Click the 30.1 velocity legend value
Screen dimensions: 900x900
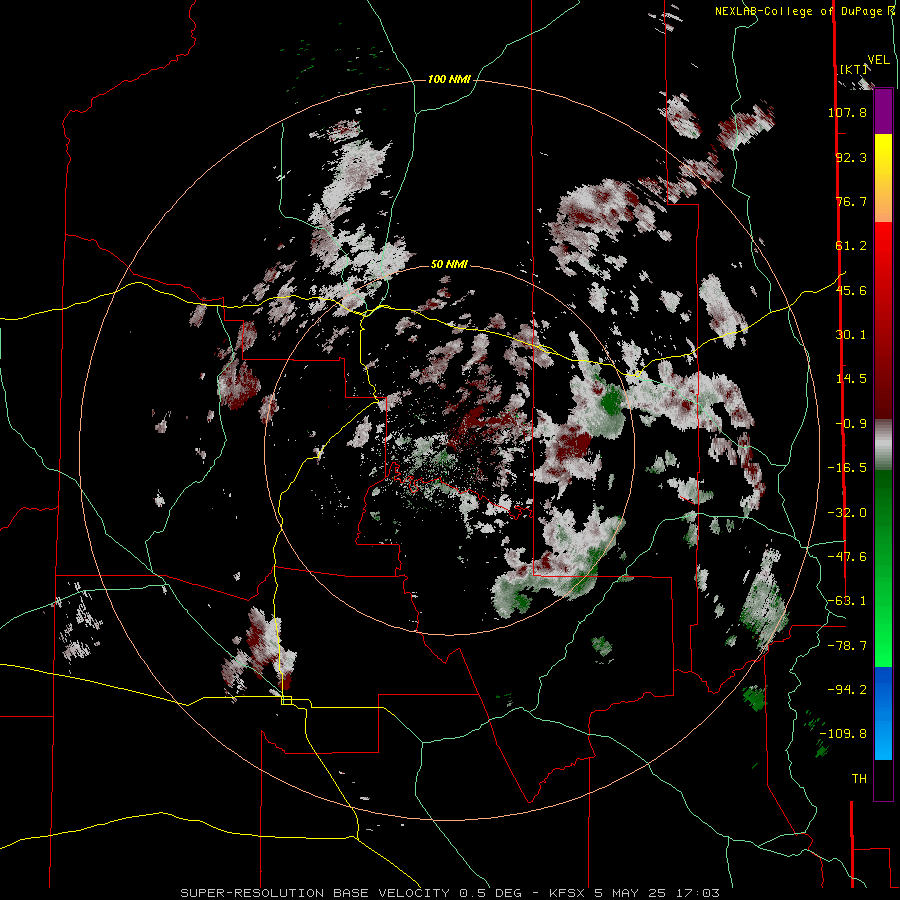pos(851,335)
